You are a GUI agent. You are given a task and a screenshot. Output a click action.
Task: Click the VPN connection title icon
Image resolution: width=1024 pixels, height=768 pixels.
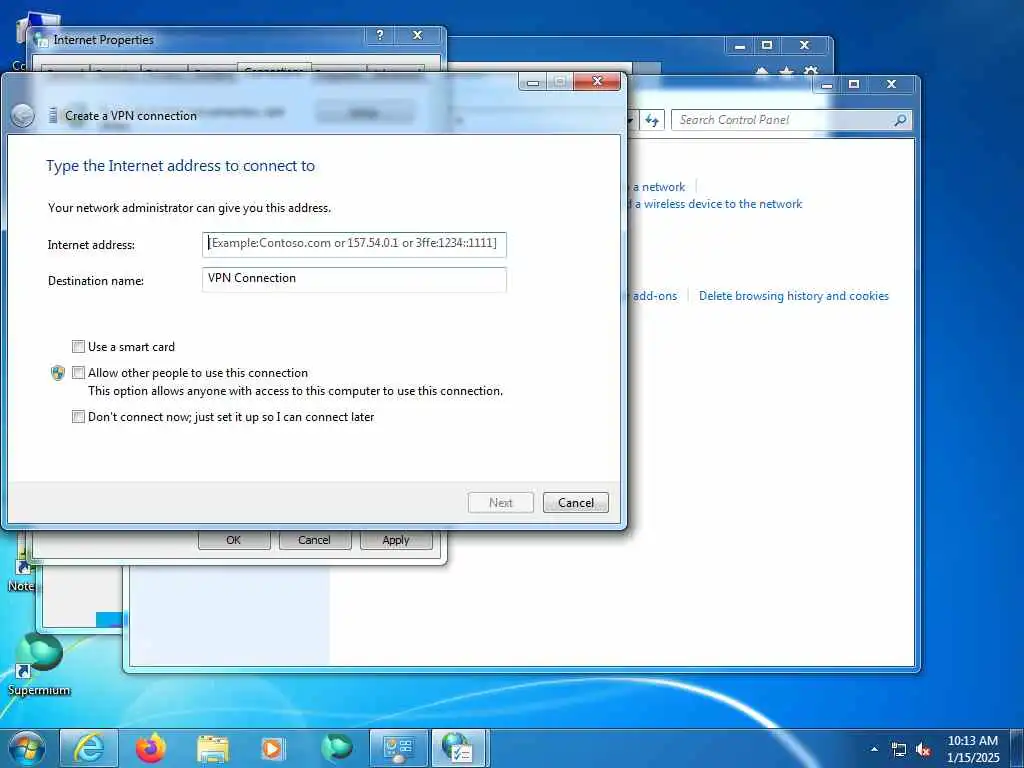click(x=53, y=116)
